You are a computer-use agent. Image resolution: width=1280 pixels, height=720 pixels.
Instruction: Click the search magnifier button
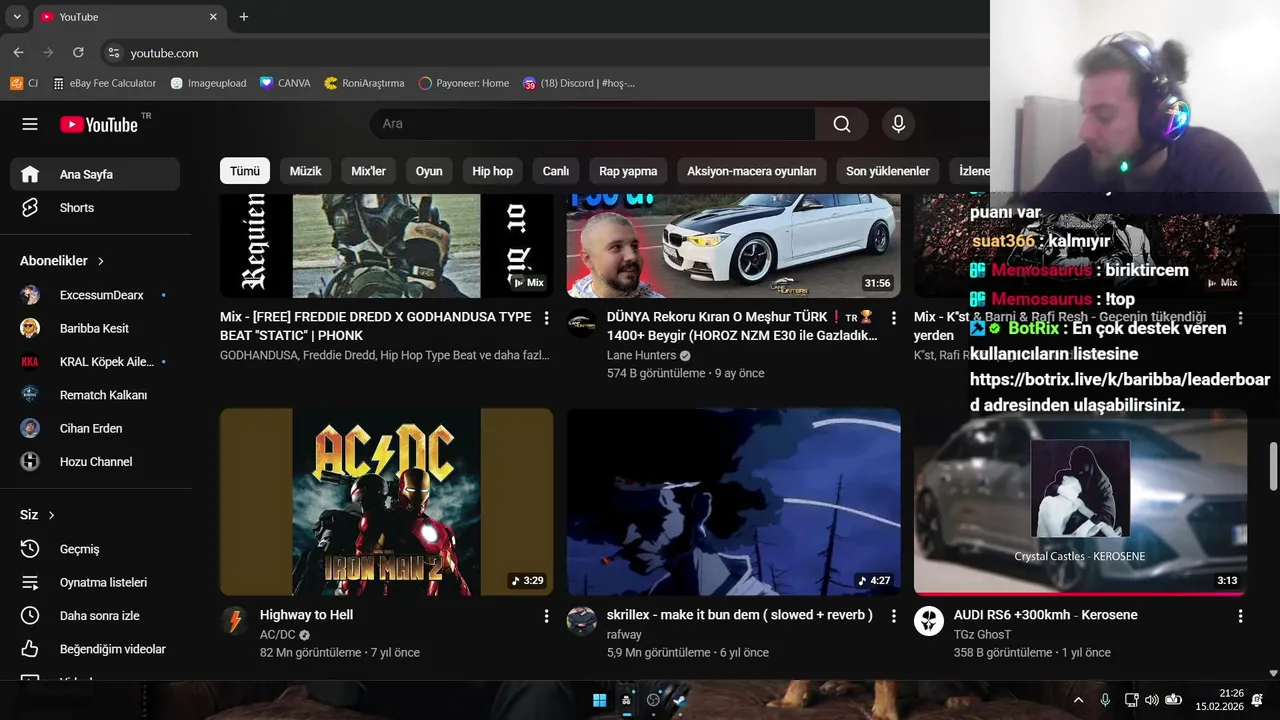[842, 124]
